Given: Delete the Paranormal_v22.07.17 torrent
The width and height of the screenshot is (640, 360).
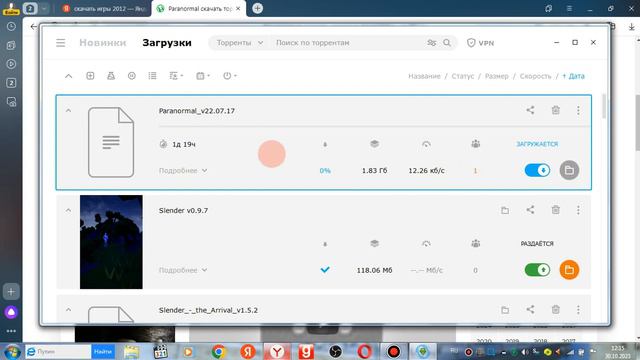Looking at the screenshot, I should 556,110.
